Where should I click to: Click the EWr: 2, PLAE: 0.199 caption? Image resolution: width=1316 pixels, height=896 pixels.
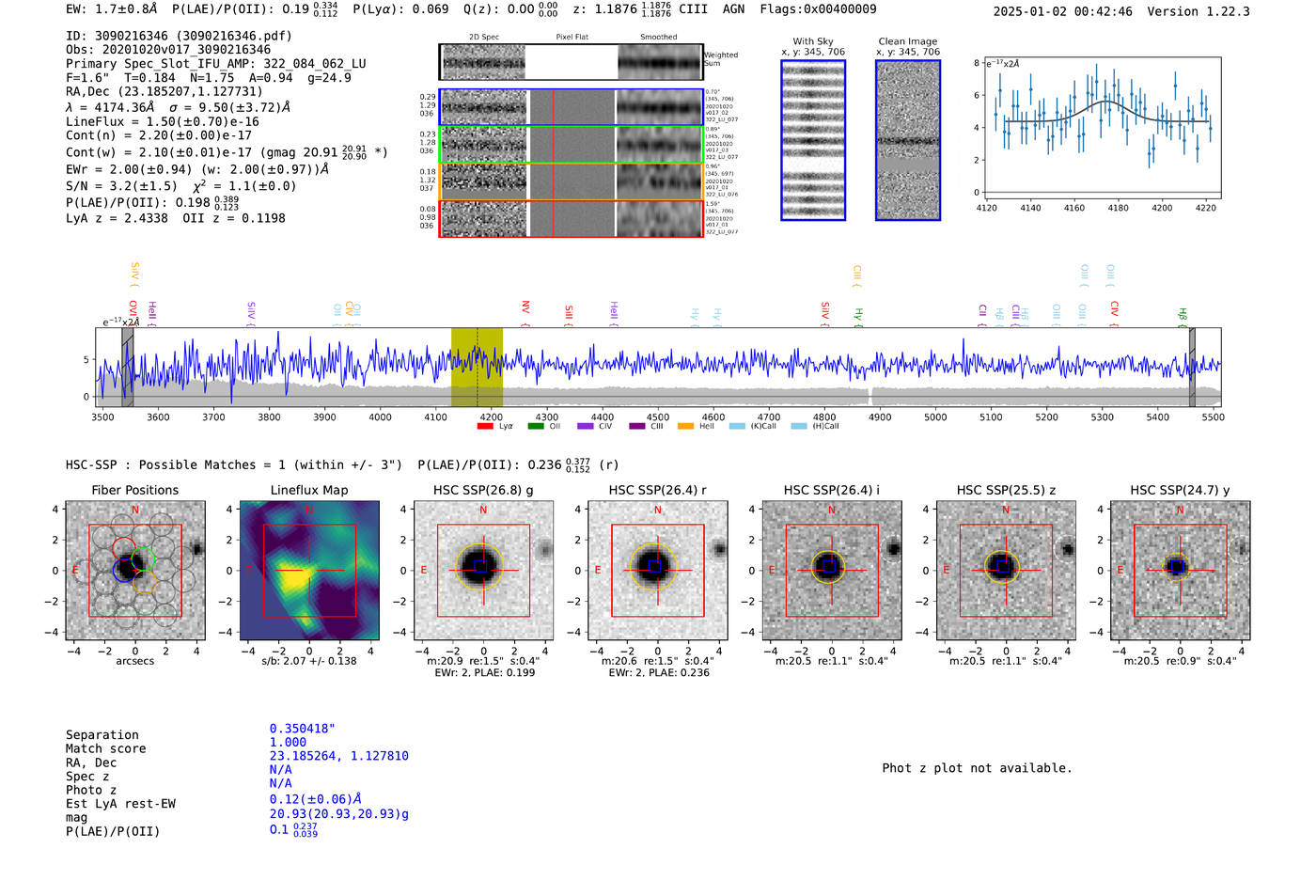pyautogui.click(x=484, y=673)
